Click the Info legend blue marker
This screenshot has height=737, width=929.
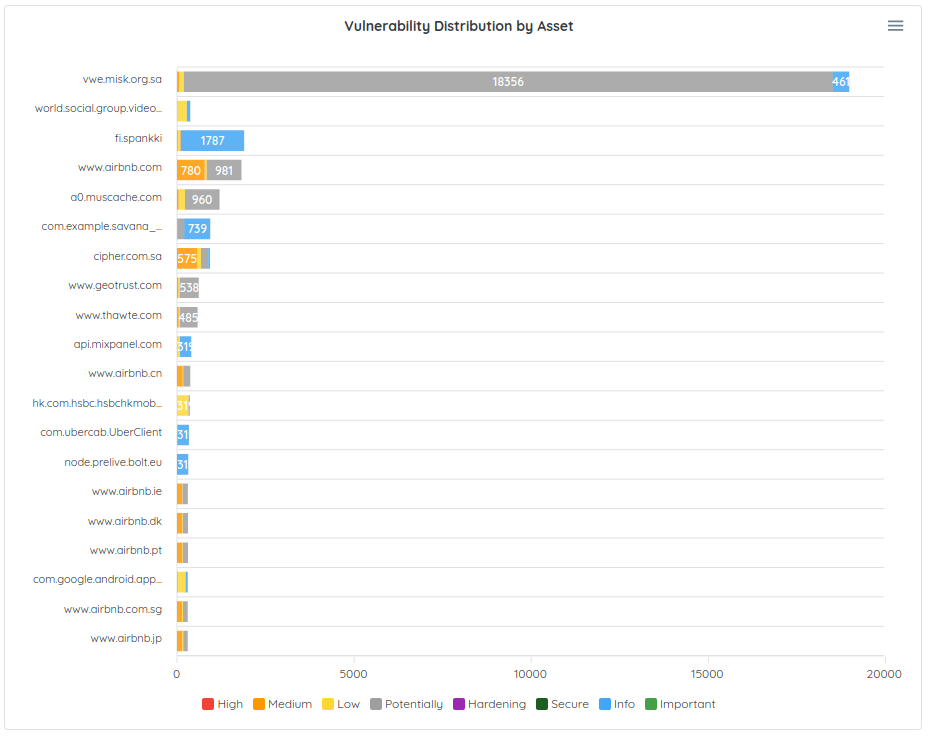point(605,704)
